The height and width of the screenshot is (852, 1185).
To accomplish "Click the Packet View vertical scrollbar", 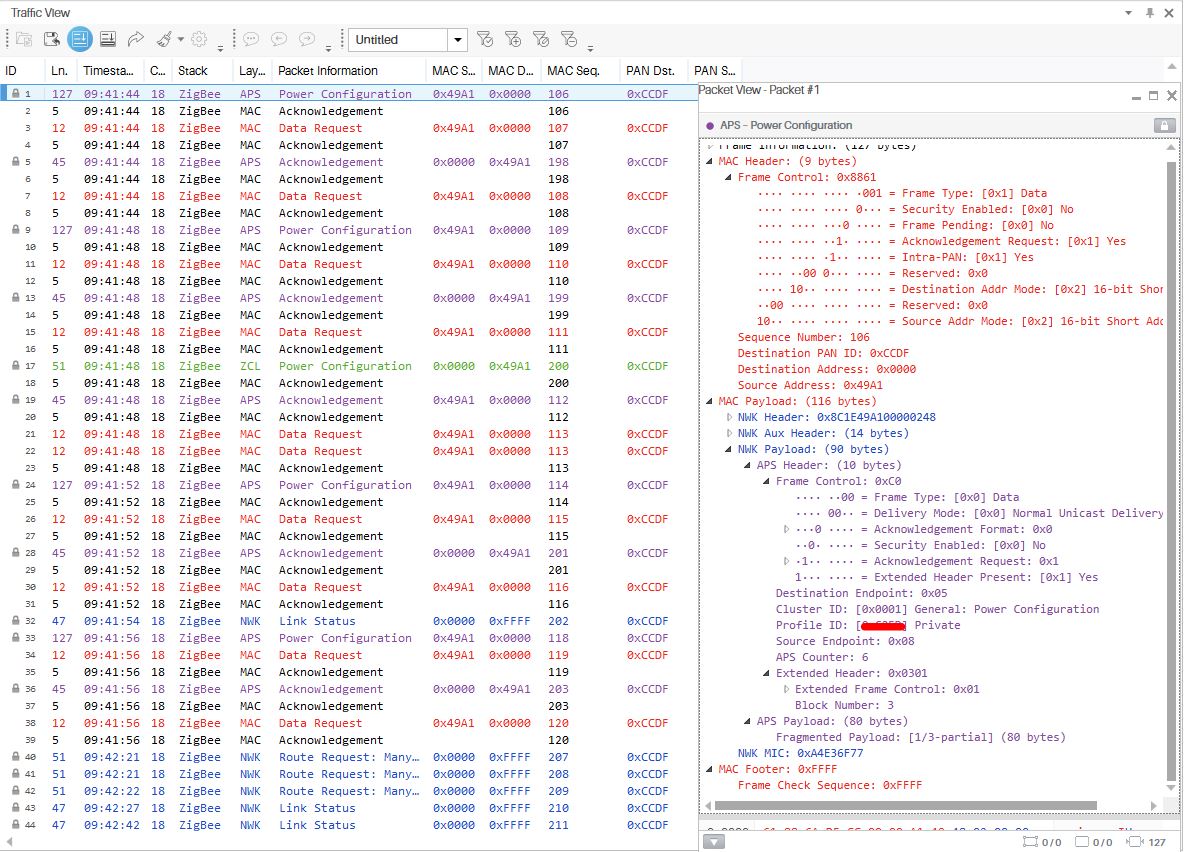I will point(1172,470).
